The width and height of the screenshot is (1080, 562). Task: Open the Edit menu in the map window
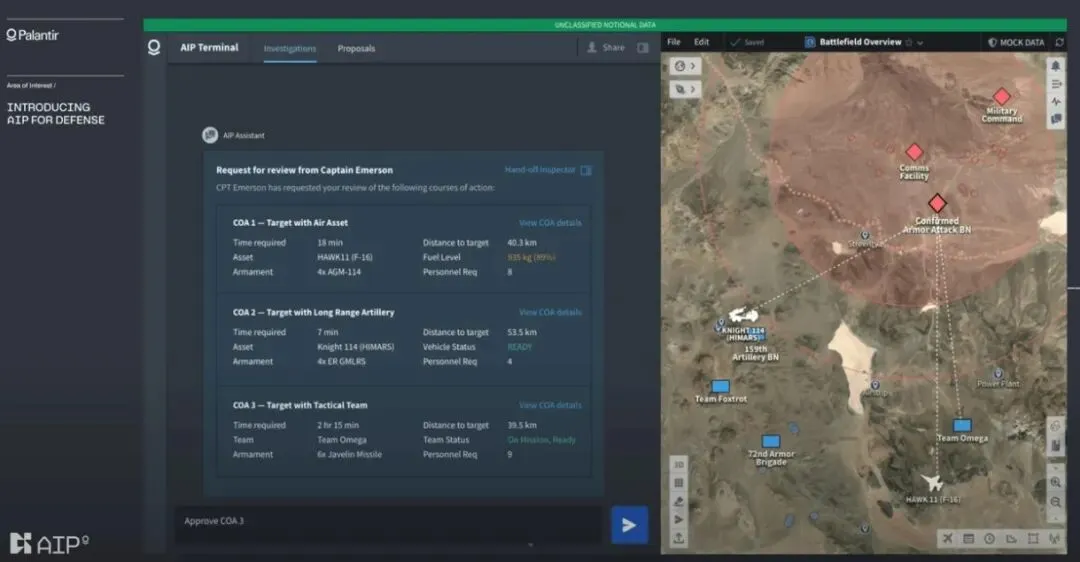coord(701,42)
